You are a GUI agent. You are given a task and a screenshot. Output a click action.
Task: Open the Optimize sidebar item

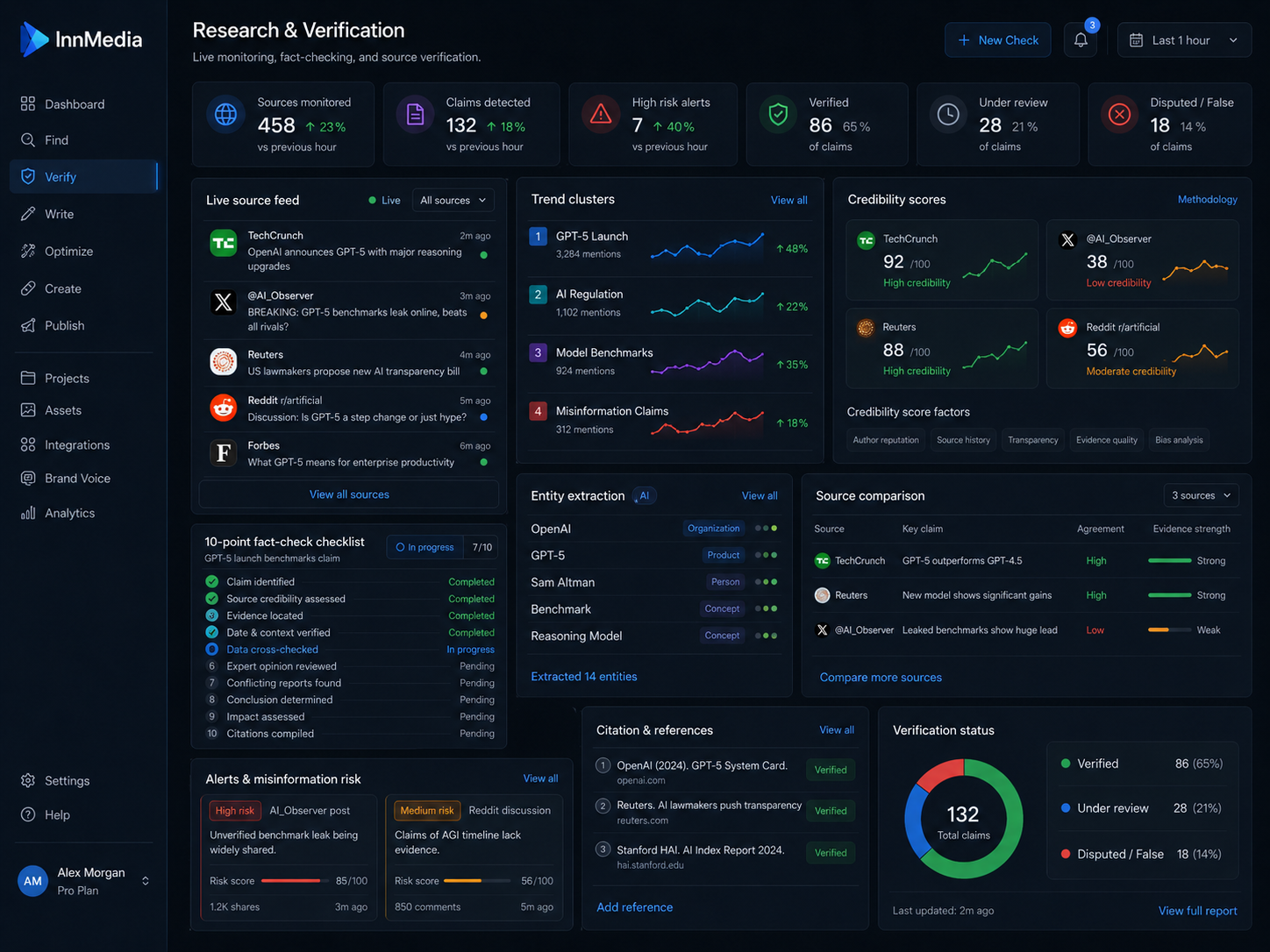coord(84,252)
